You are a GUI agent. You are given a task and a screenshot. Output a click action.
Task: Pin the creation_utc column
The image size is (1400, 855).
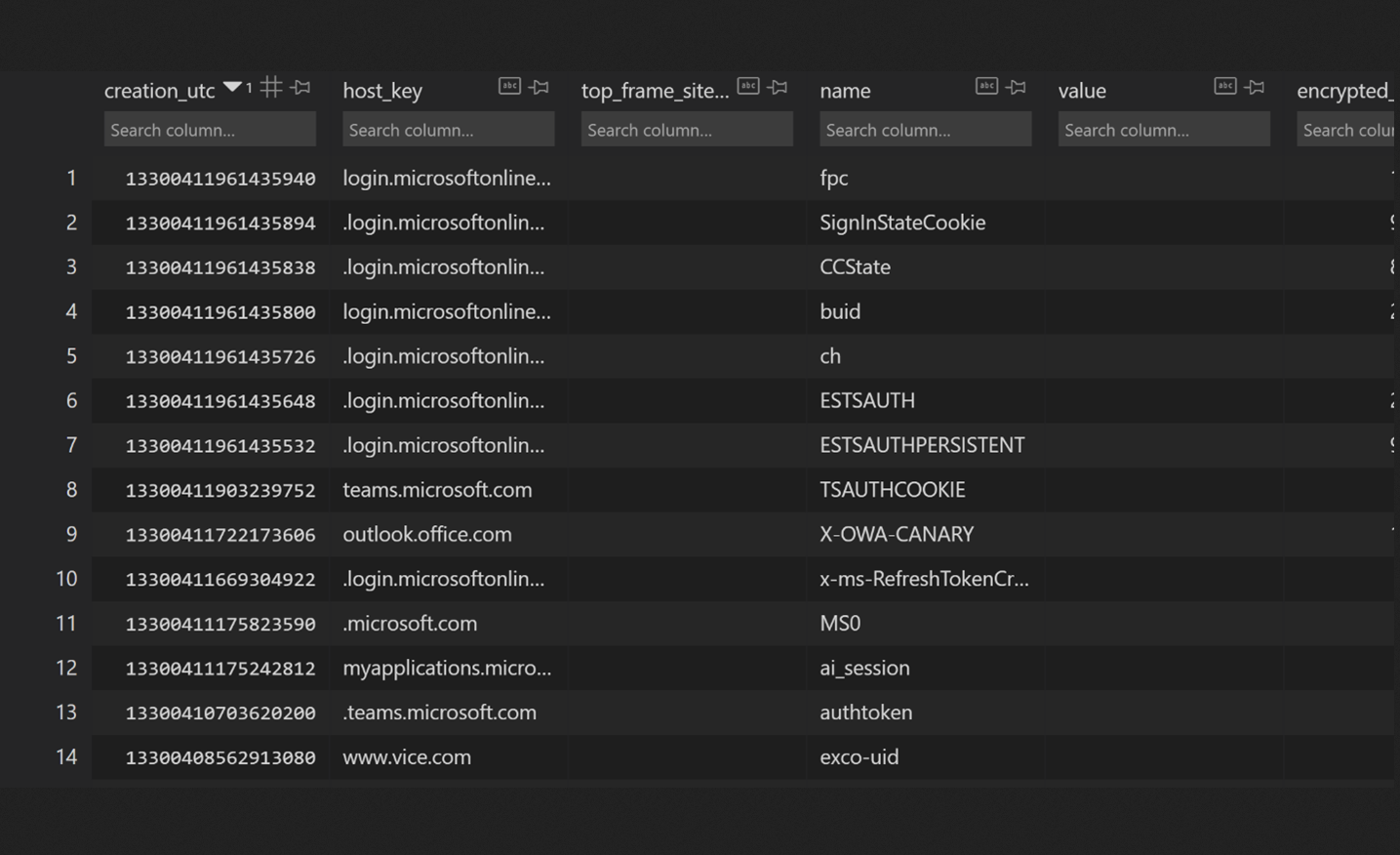point(301,87)
